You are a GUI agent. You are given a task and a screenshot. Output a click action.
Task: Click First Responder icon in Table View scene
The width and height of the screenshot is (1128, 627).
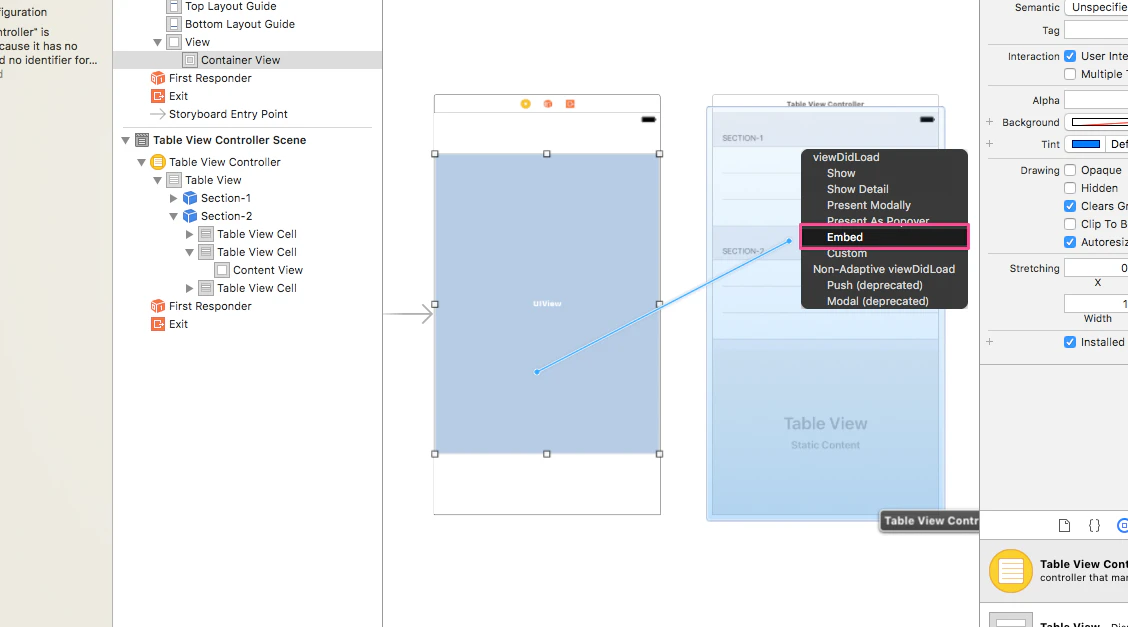point(158,306)
